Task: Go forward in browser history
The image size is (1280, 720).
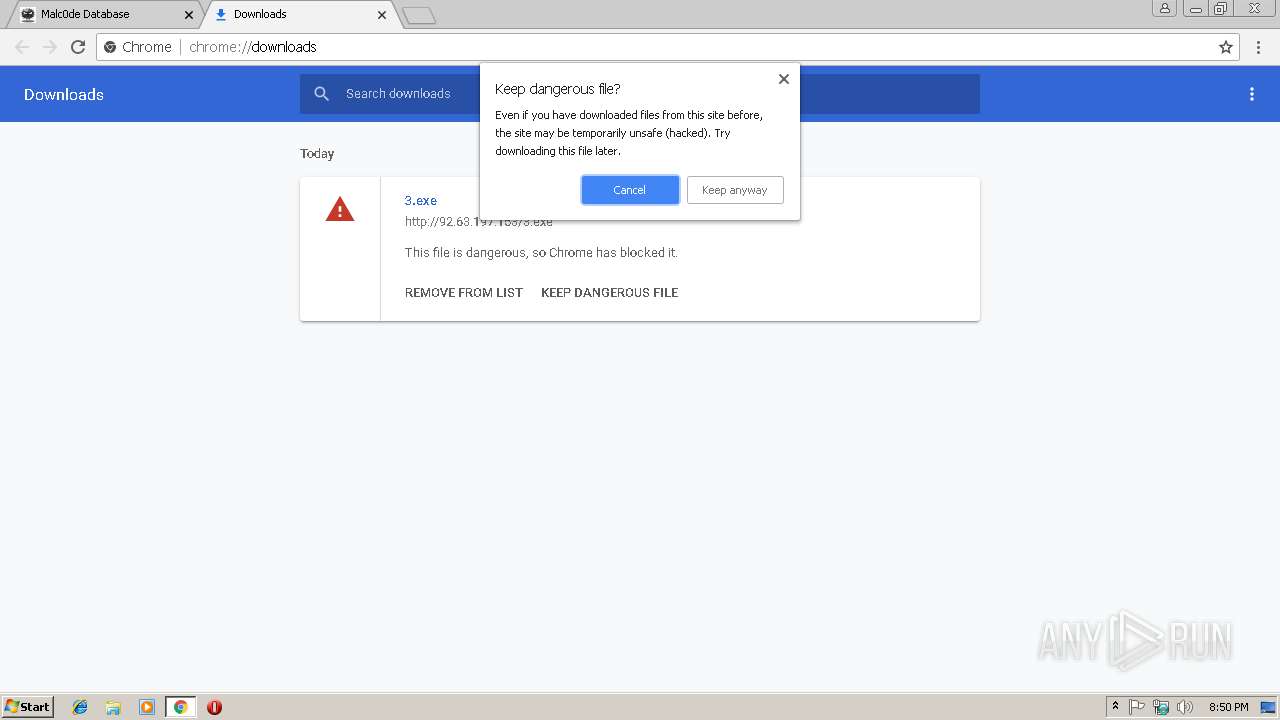Action: [x=50, y=47]
